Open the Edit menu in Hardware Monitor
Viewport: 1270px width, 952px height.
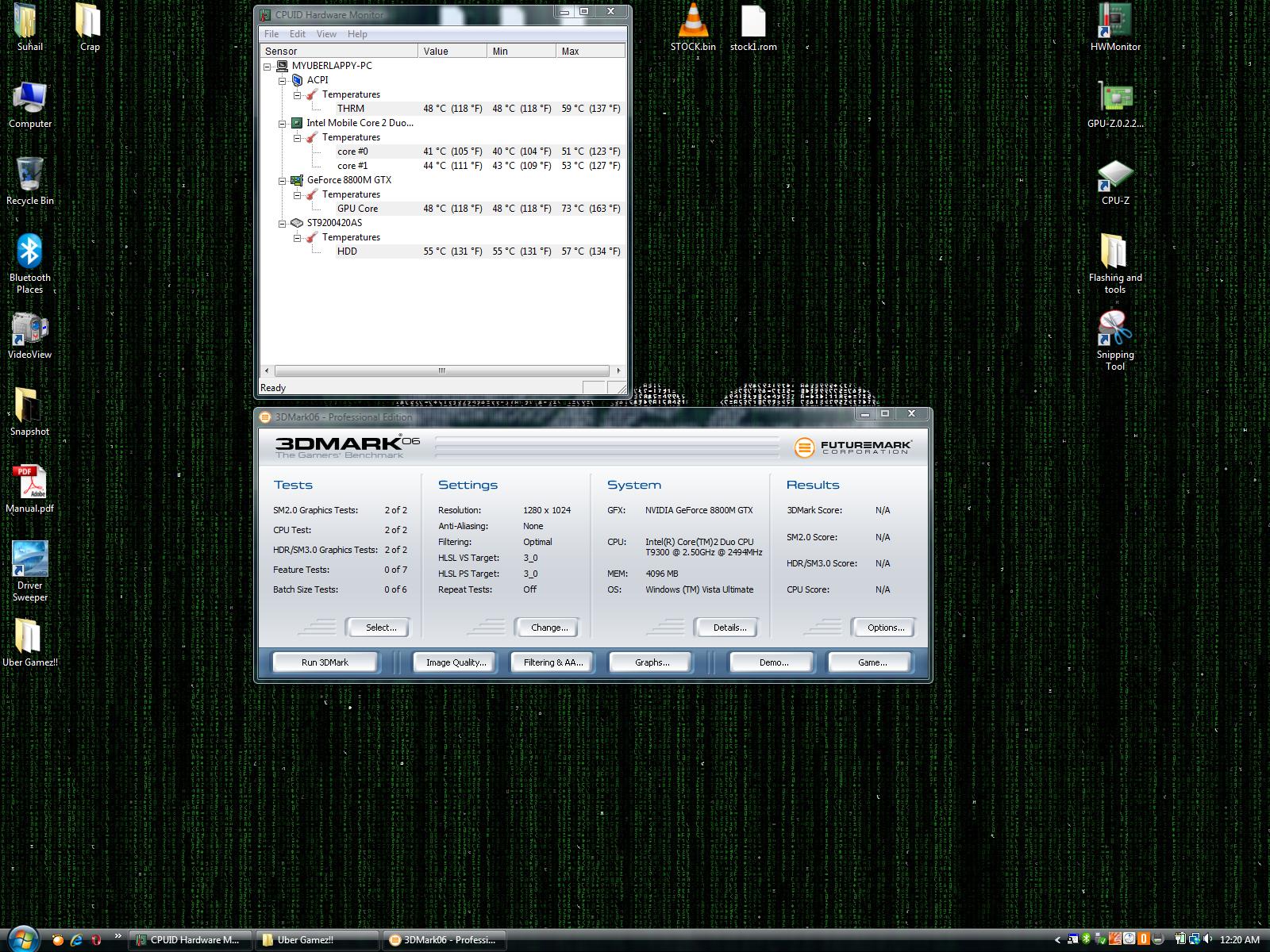click(x=298, y=34)
